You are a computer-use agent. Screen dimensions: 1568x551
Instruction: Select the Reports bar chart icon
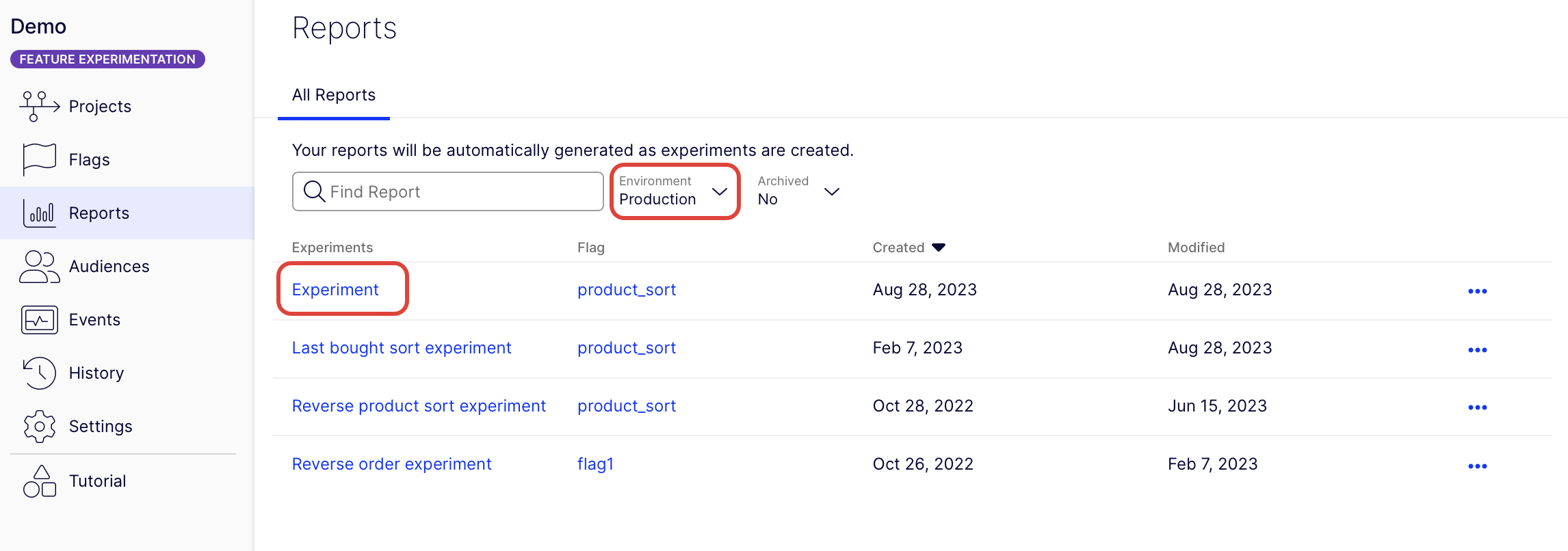point(40,213)
